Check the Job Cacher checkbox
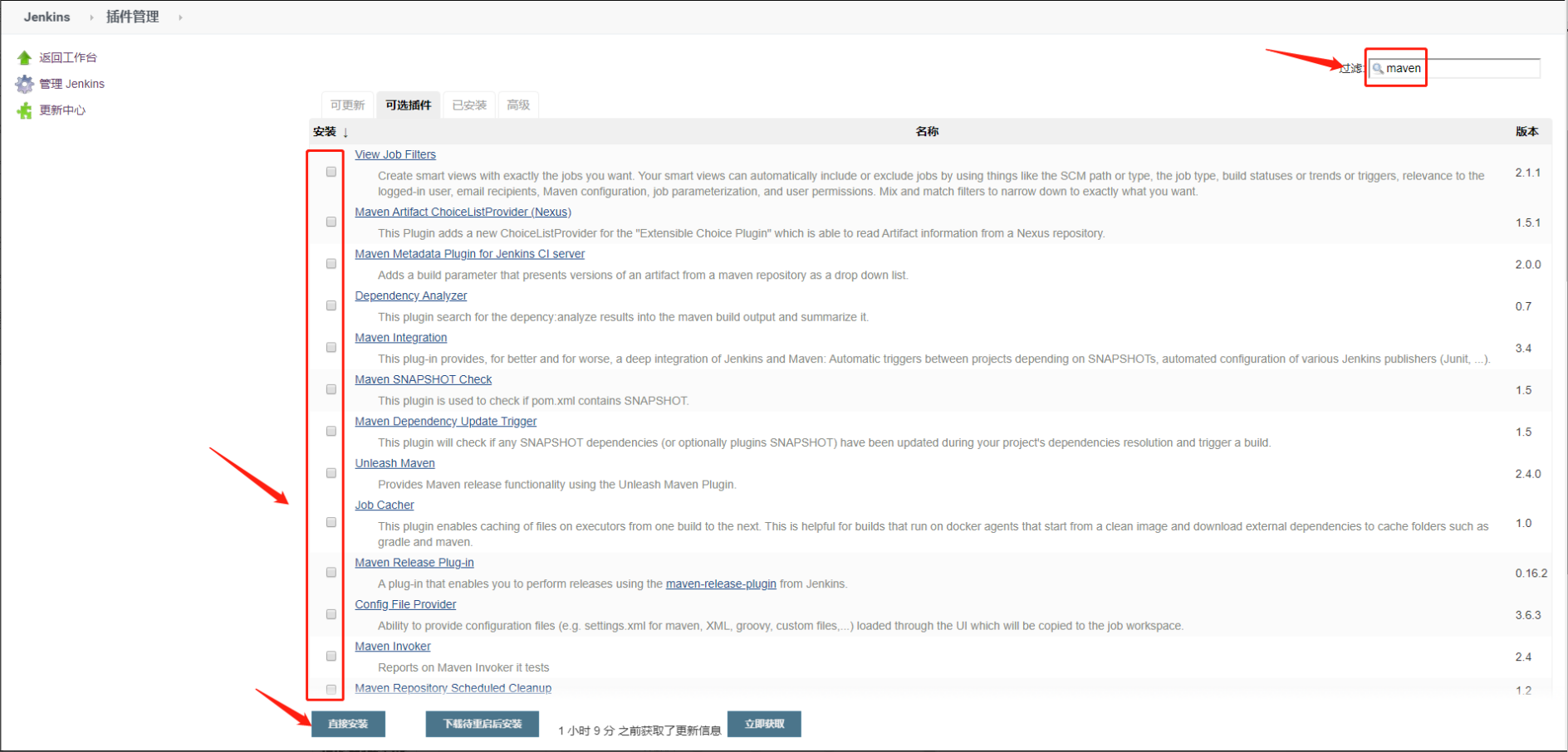The height and width of the screenshot is (752, 1568). (x=331, y=522)
